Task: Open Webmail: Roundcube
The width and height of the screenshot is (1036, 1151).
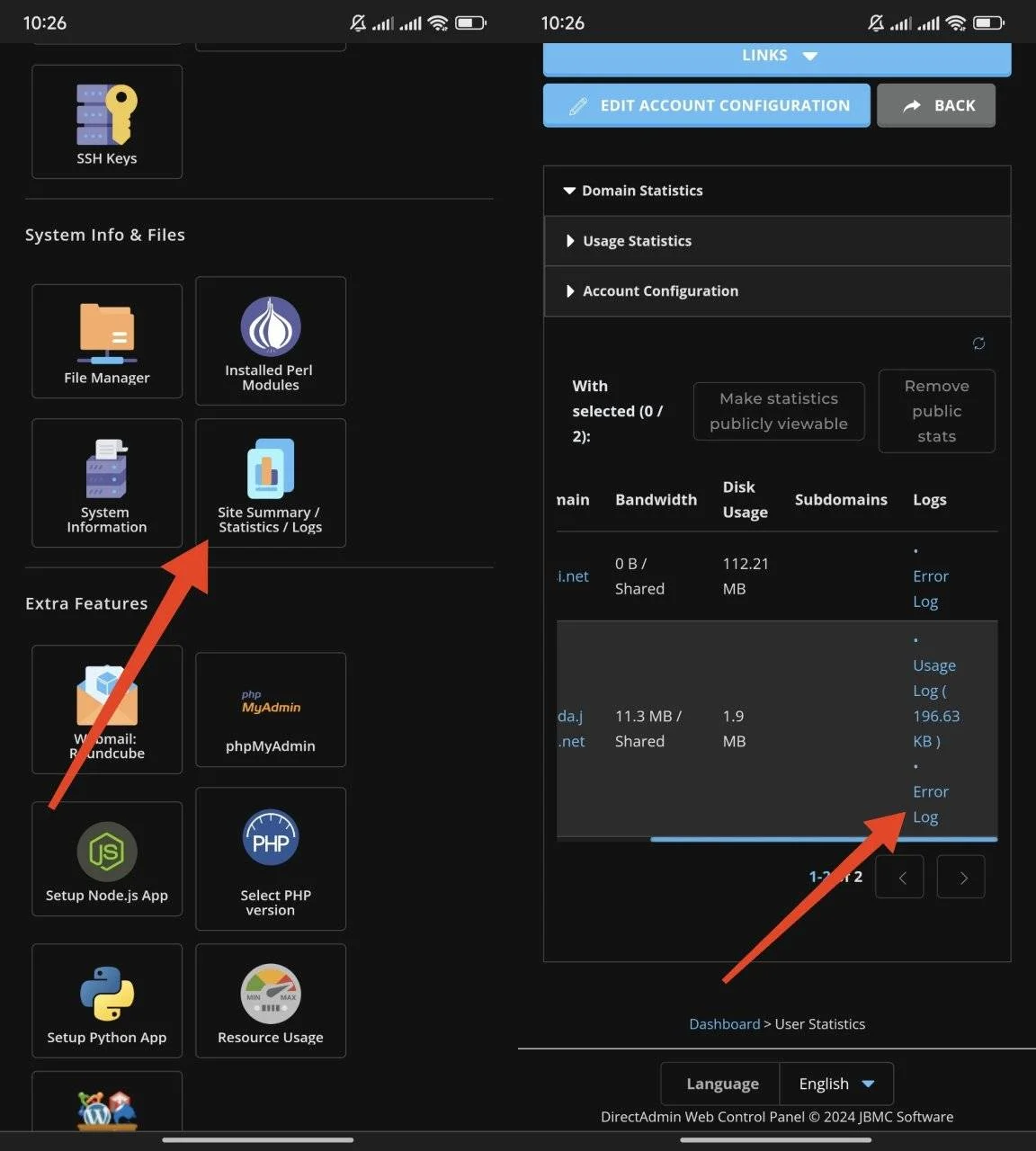Action: [x=107, y=709]
